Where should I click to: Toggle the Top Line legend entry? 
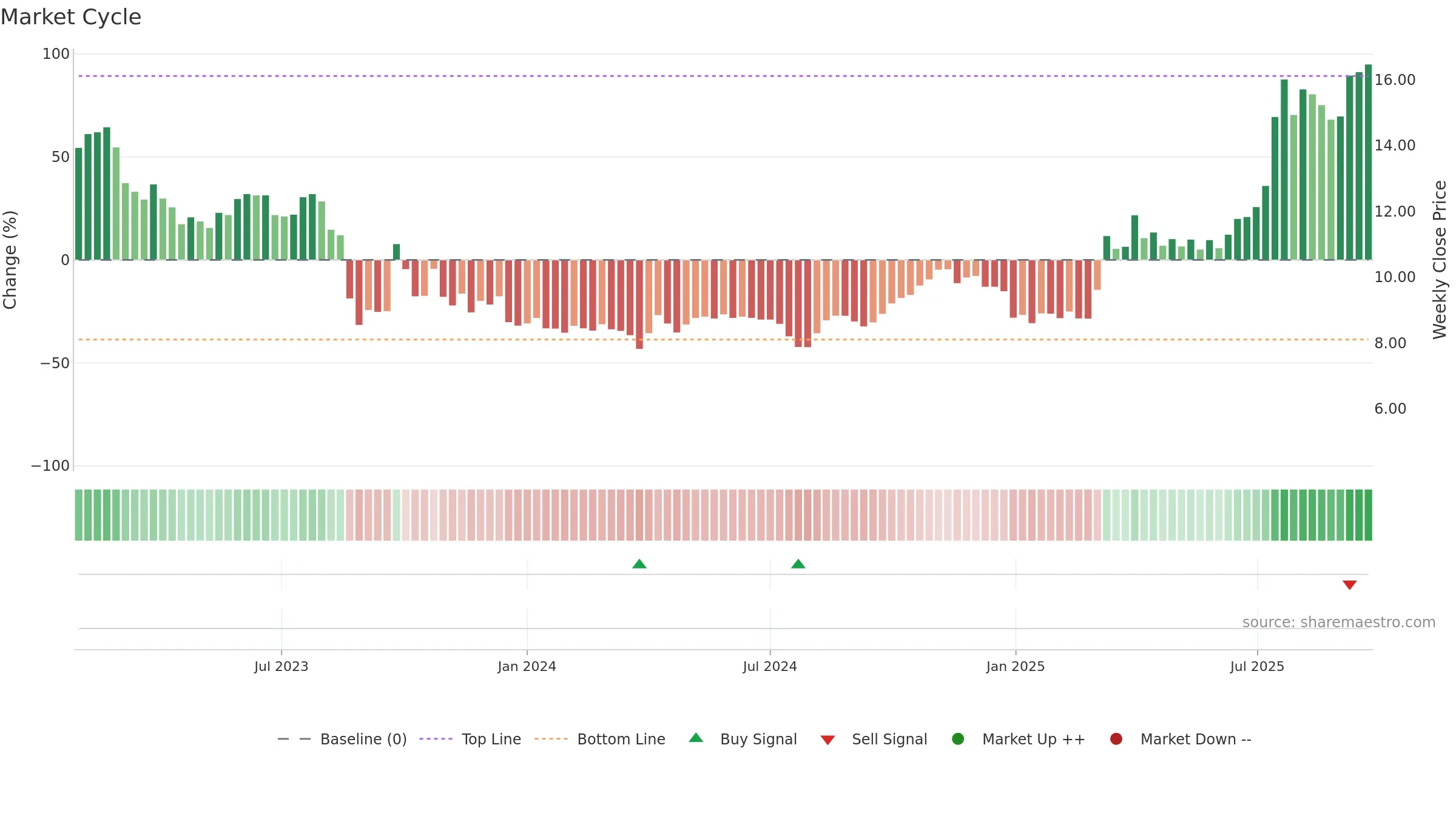point(470,739)
